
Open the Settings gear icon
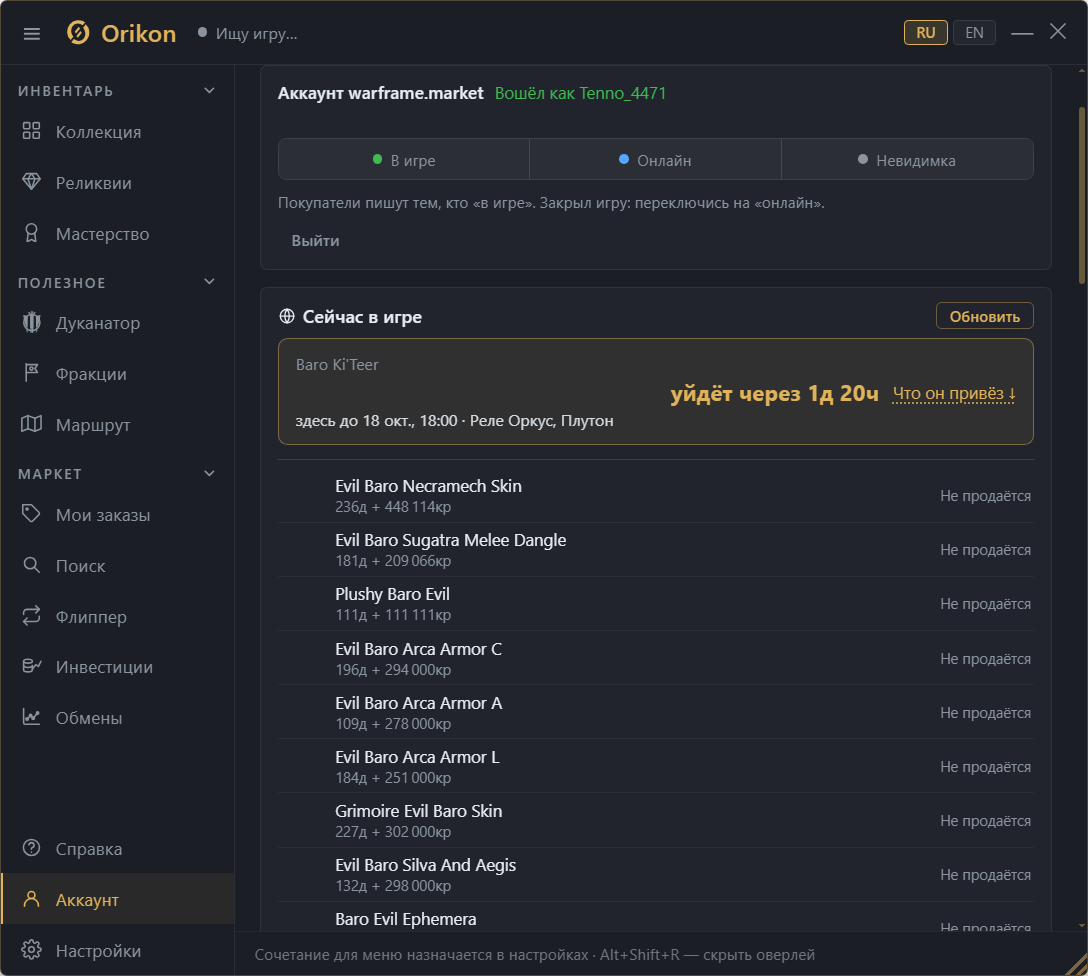click(31, 950)
